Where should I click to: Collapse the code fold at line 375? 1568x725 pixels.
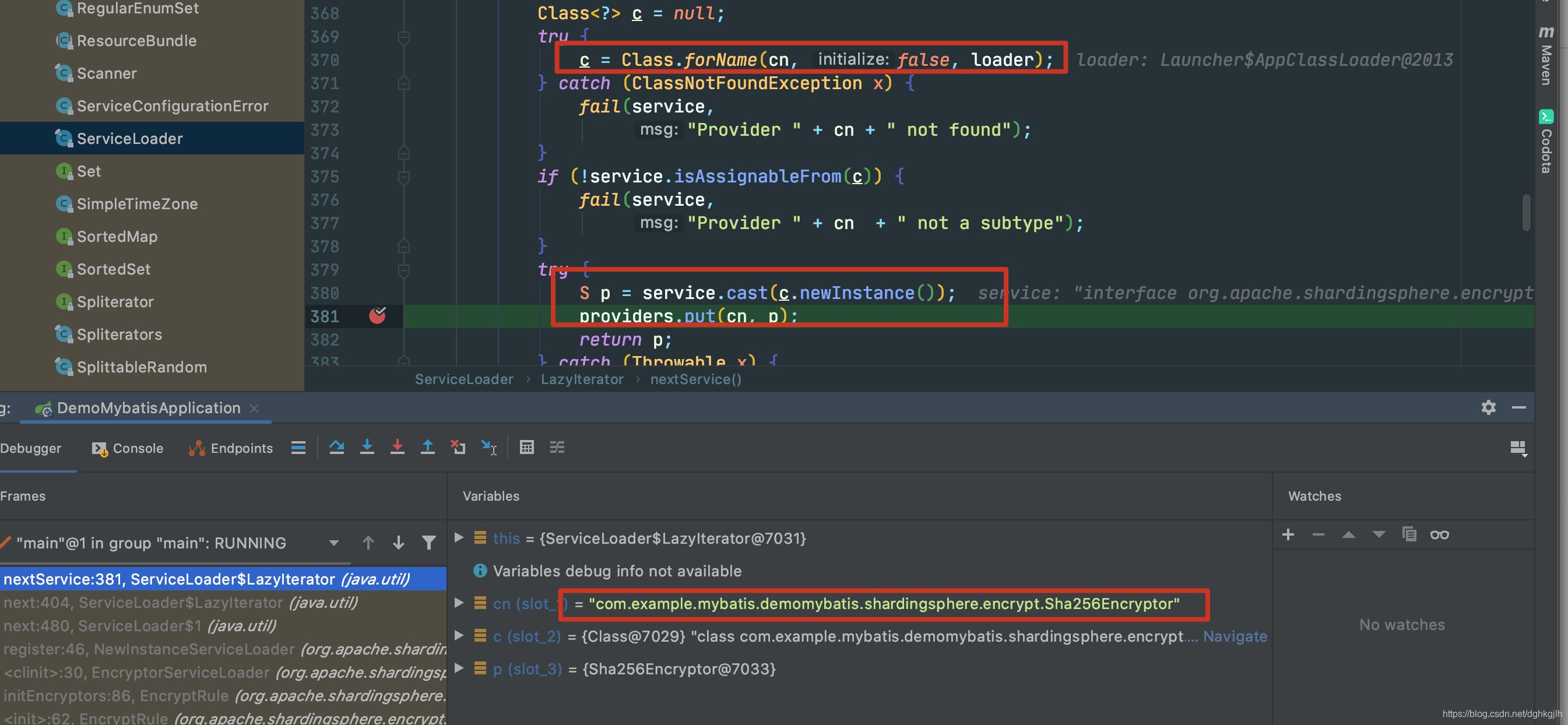403,177
